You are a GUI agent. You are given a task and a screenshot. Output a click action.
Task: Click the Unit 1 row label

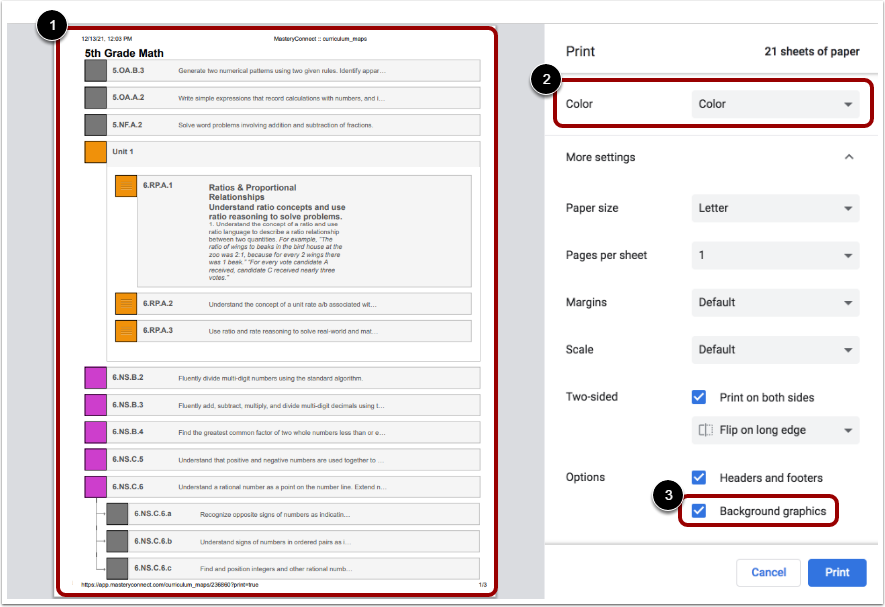pyautogui.click(x=122, y=151)
